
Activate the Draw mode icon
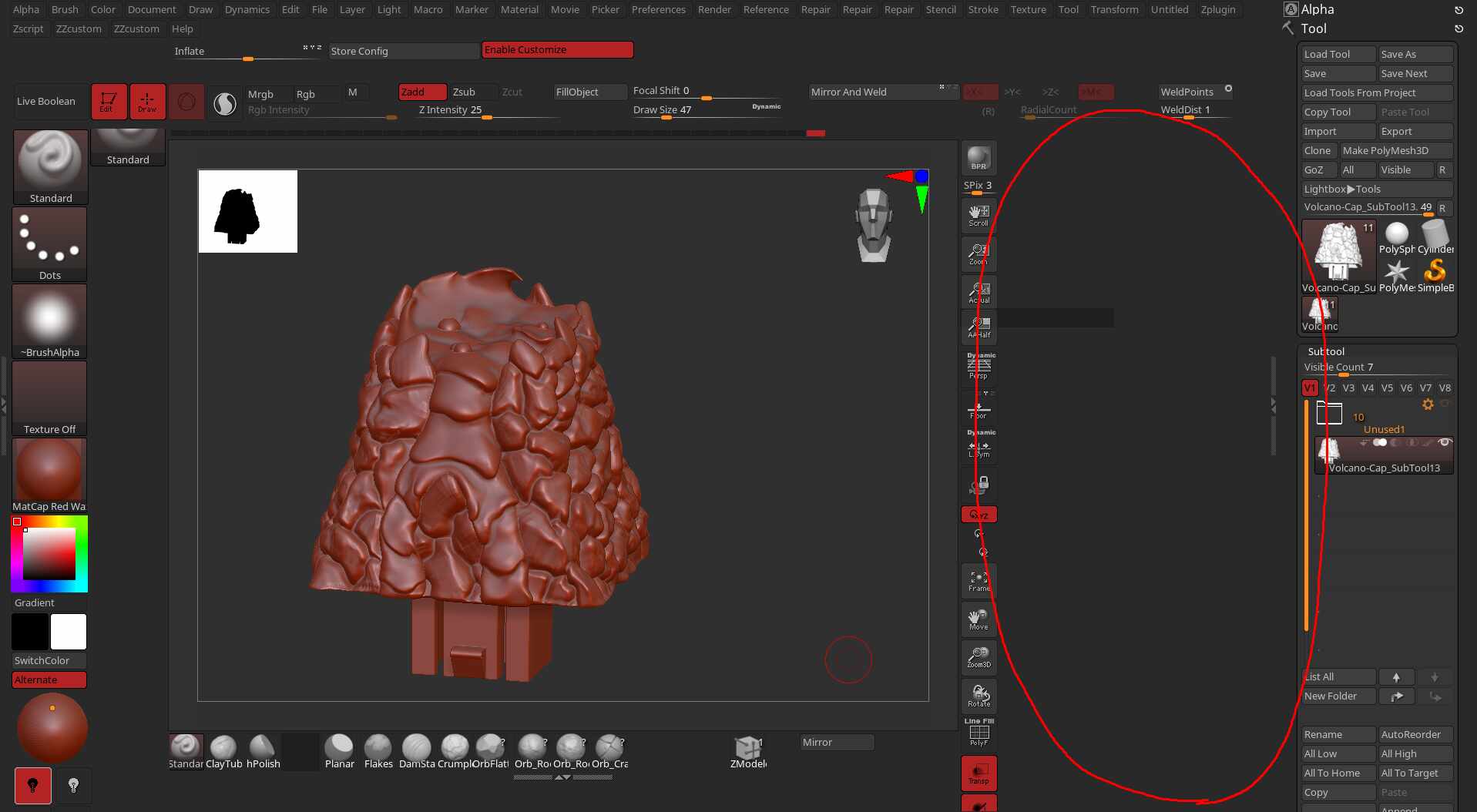147,102
